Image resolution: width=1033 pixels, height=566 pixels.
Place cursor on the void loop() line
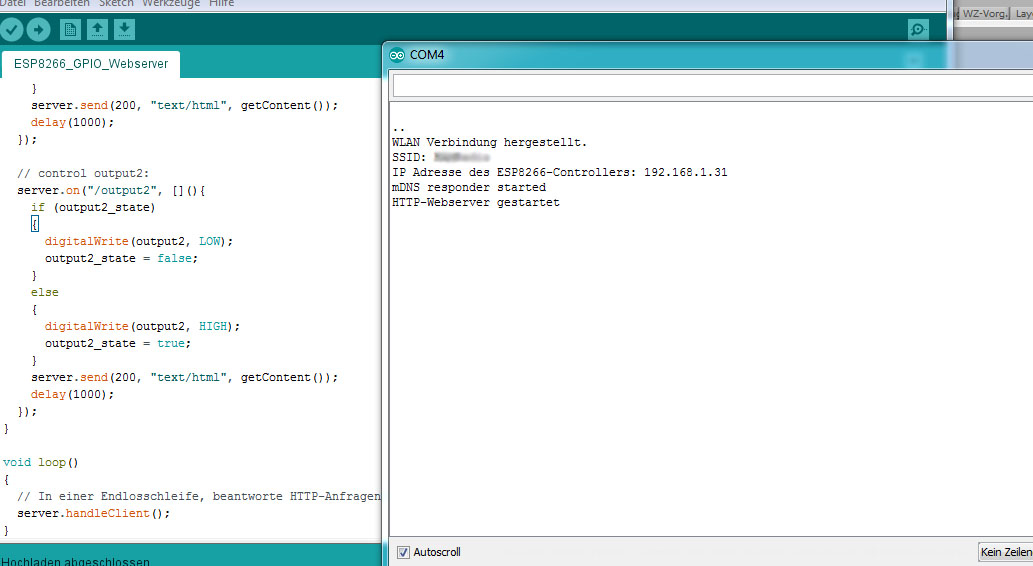click(x=41, y=462)
